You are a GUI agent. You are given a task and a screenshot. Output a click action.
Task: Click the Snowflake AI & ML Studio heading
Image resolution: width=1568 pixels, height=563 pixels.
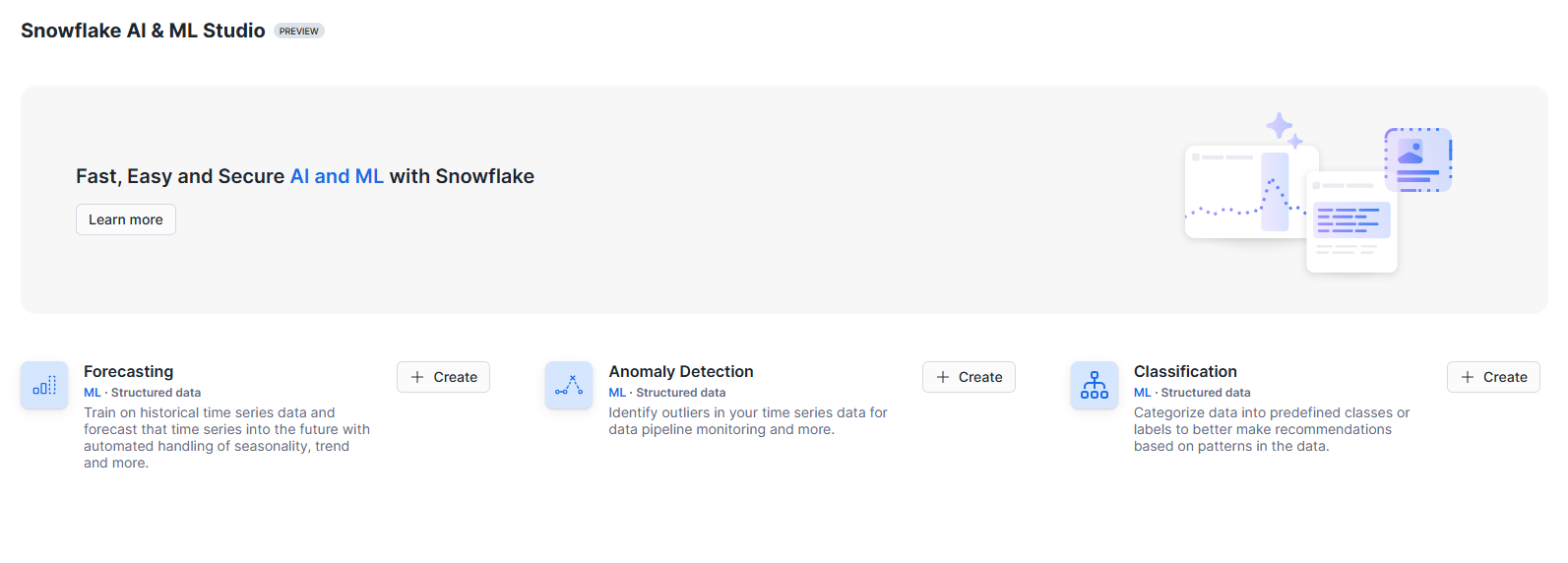coord(143,31)
